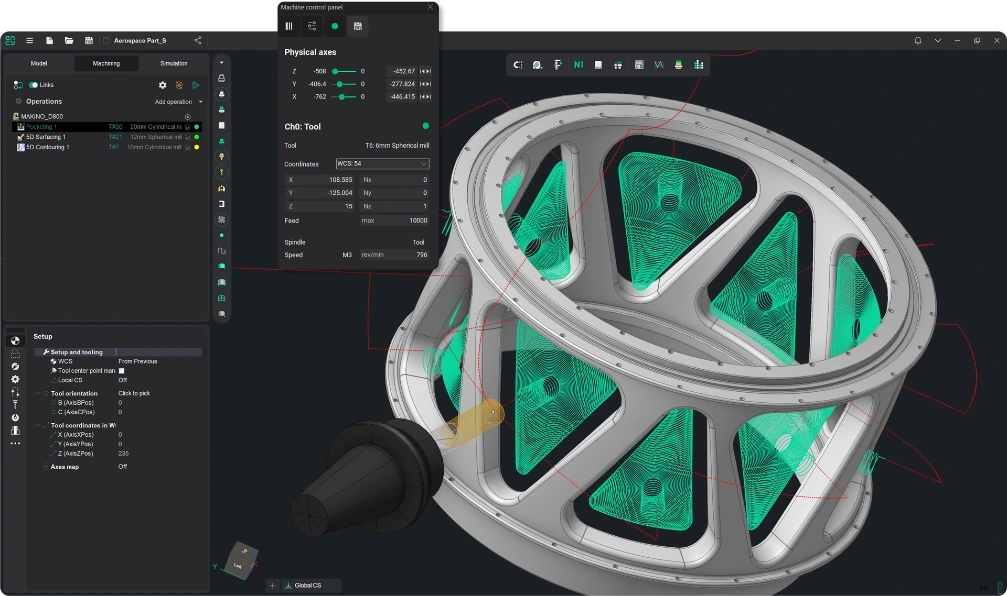Check the Tool center point management checkbox
Viewport: 1007px width, 596px height.
pos(122,371)
